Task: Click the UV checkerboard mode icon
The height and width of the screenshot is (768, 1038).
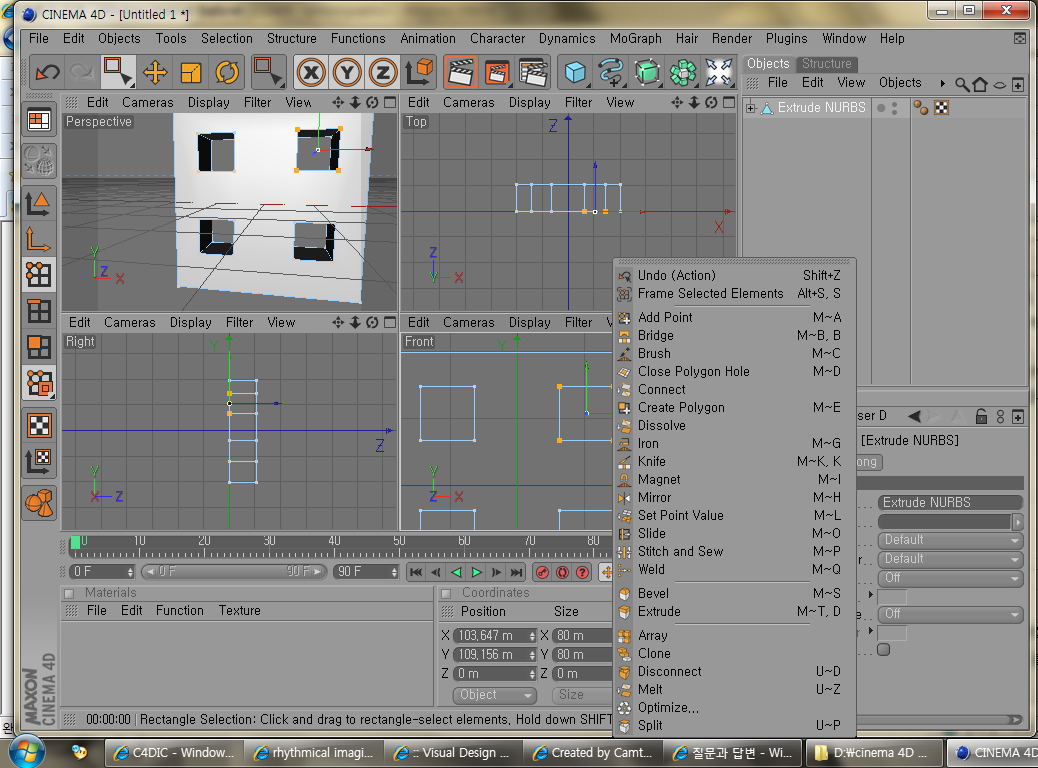Action: (38, 425)
